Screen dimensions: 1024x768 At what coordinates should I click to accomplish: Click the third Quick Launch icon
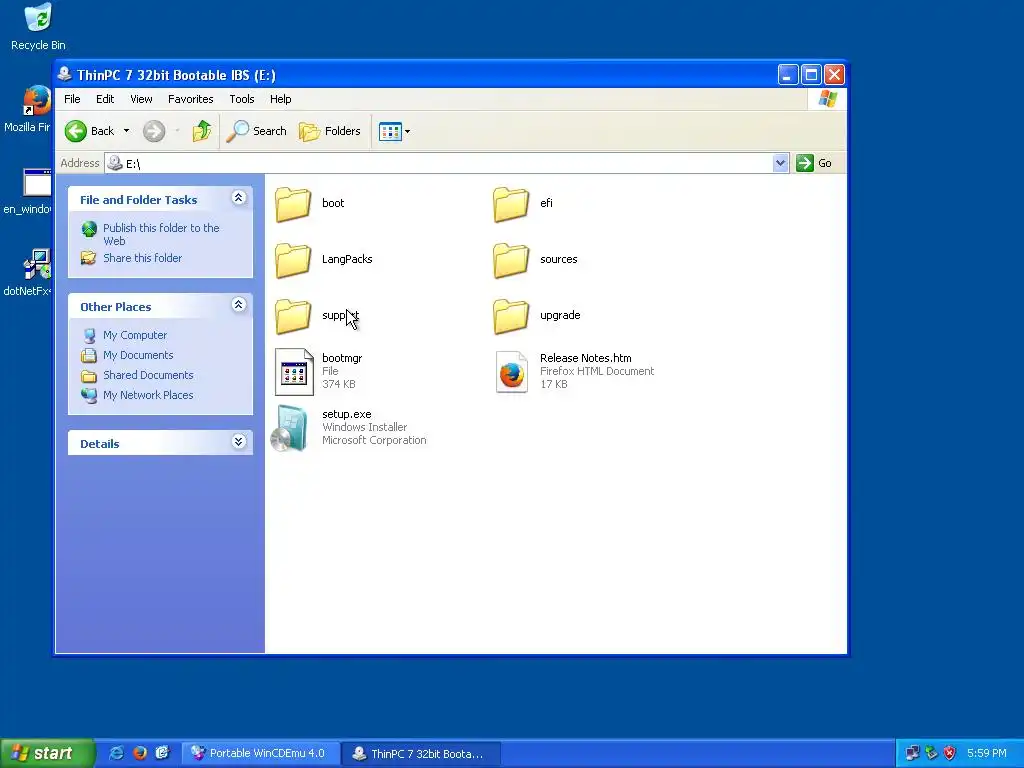point(163,753)
